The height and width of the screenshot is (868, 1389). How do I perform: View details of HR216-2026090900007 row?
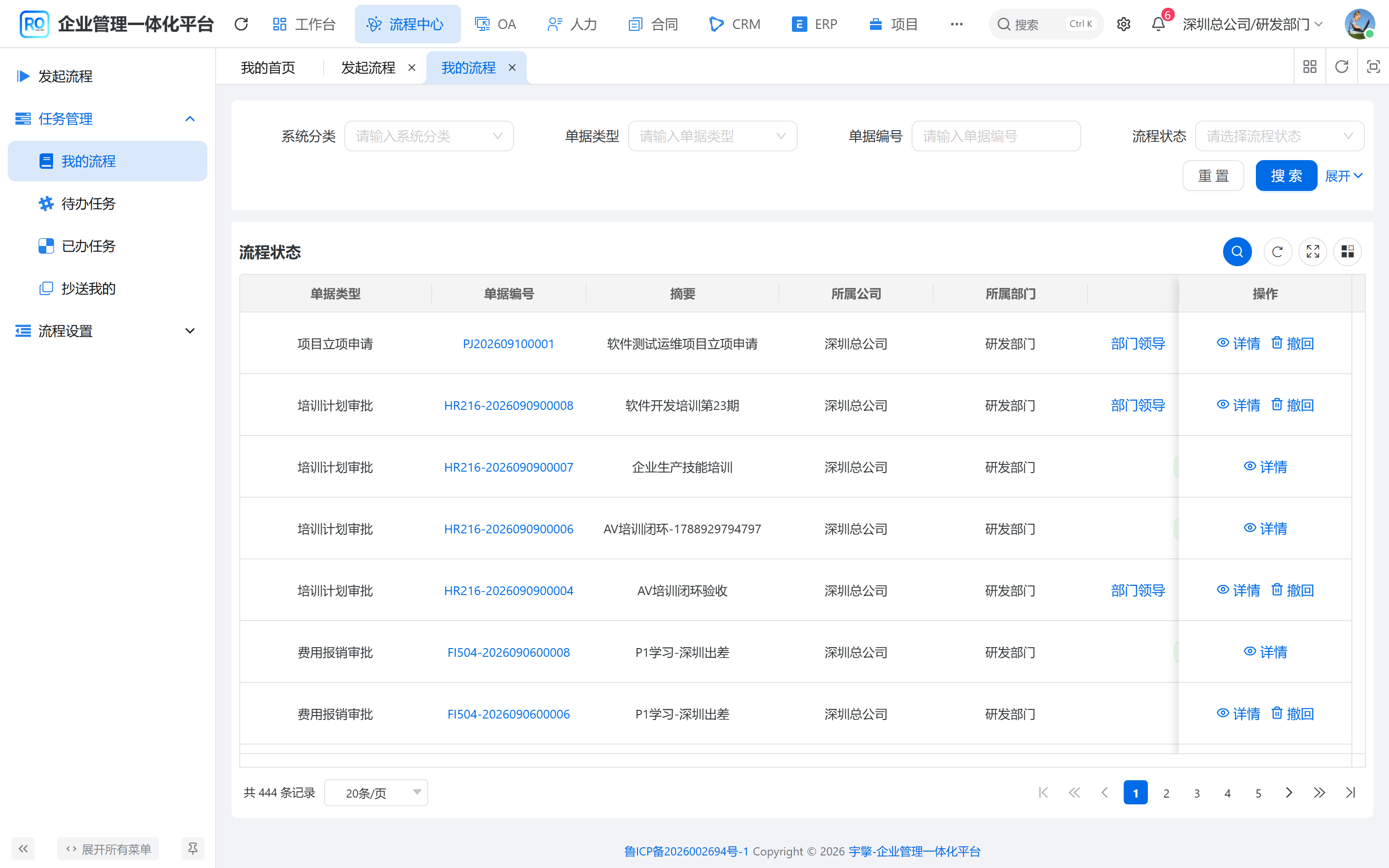(x=1265, y=467)
